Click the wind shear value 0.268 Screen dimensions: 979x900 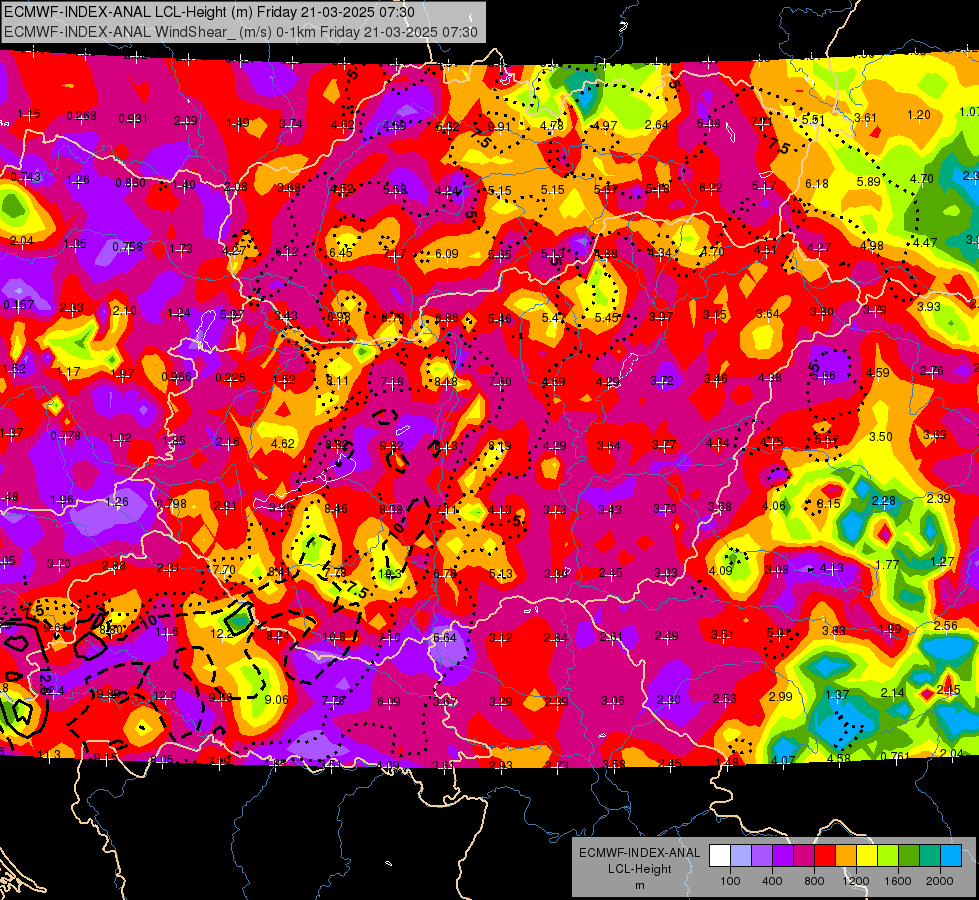[x=81, y=116]
